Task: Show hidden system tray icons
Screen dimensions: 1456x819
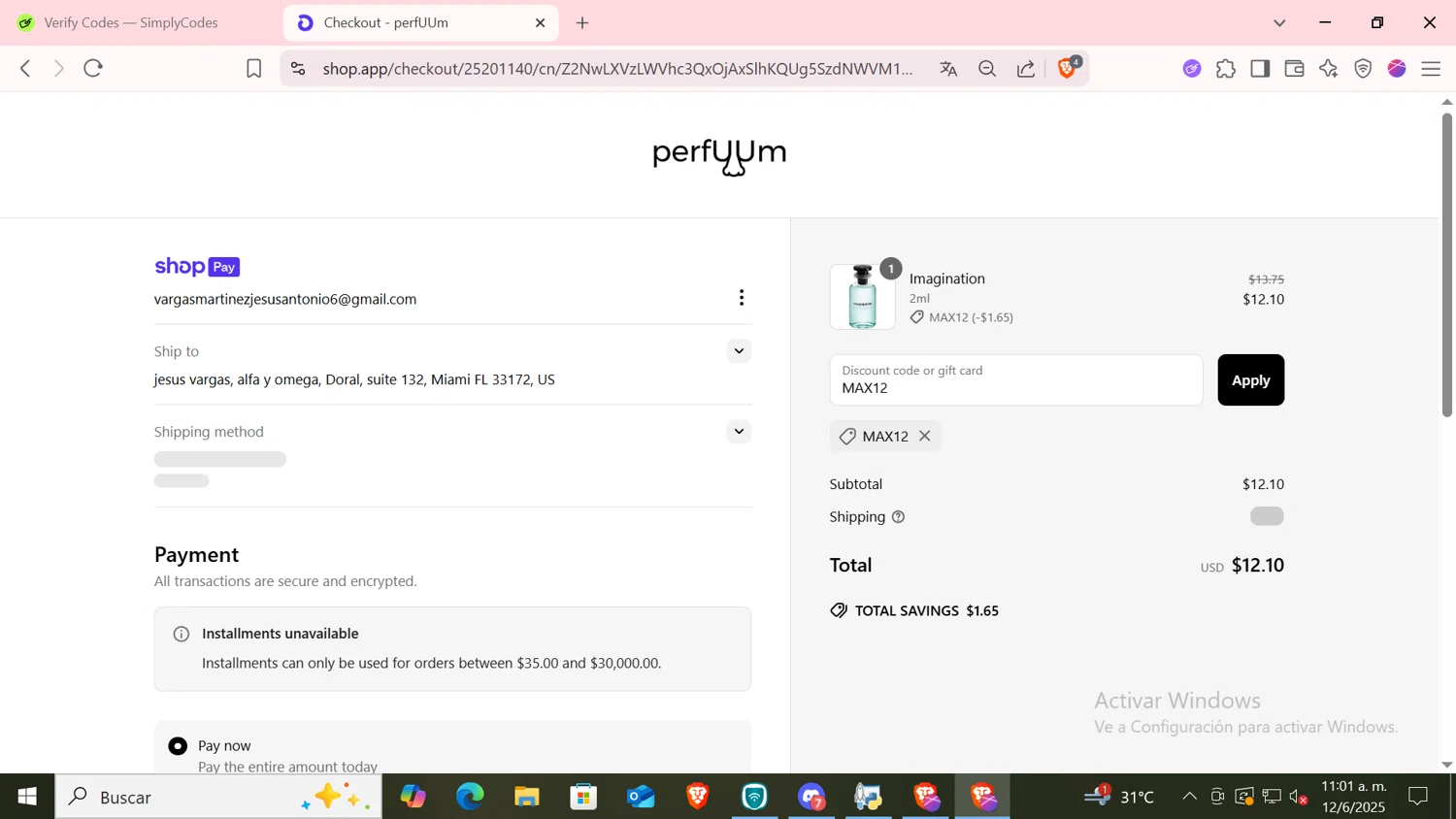Action: [1189, 797]
